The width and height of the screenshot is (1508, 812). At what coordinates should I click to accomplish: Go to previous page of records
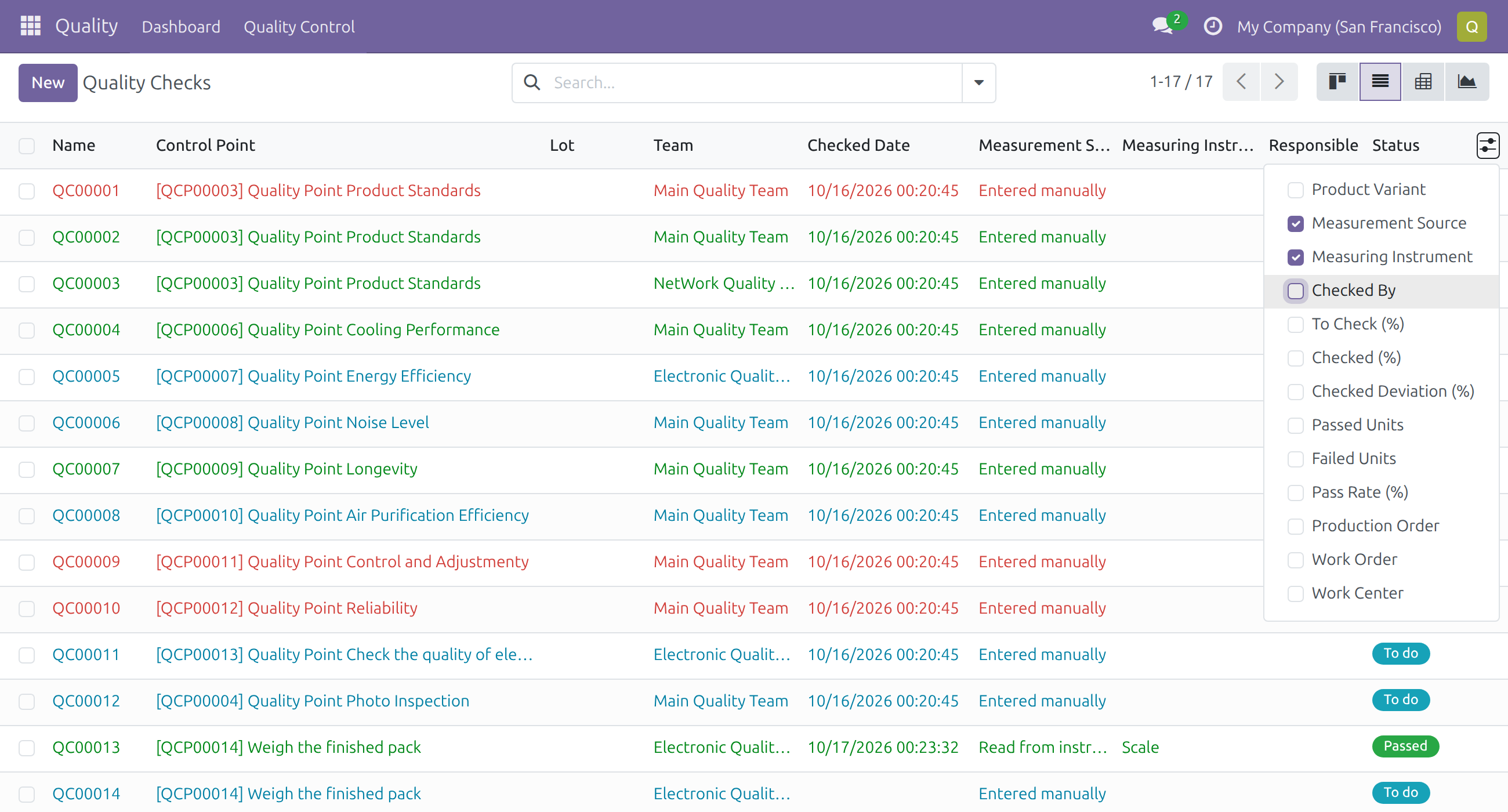1241,82
